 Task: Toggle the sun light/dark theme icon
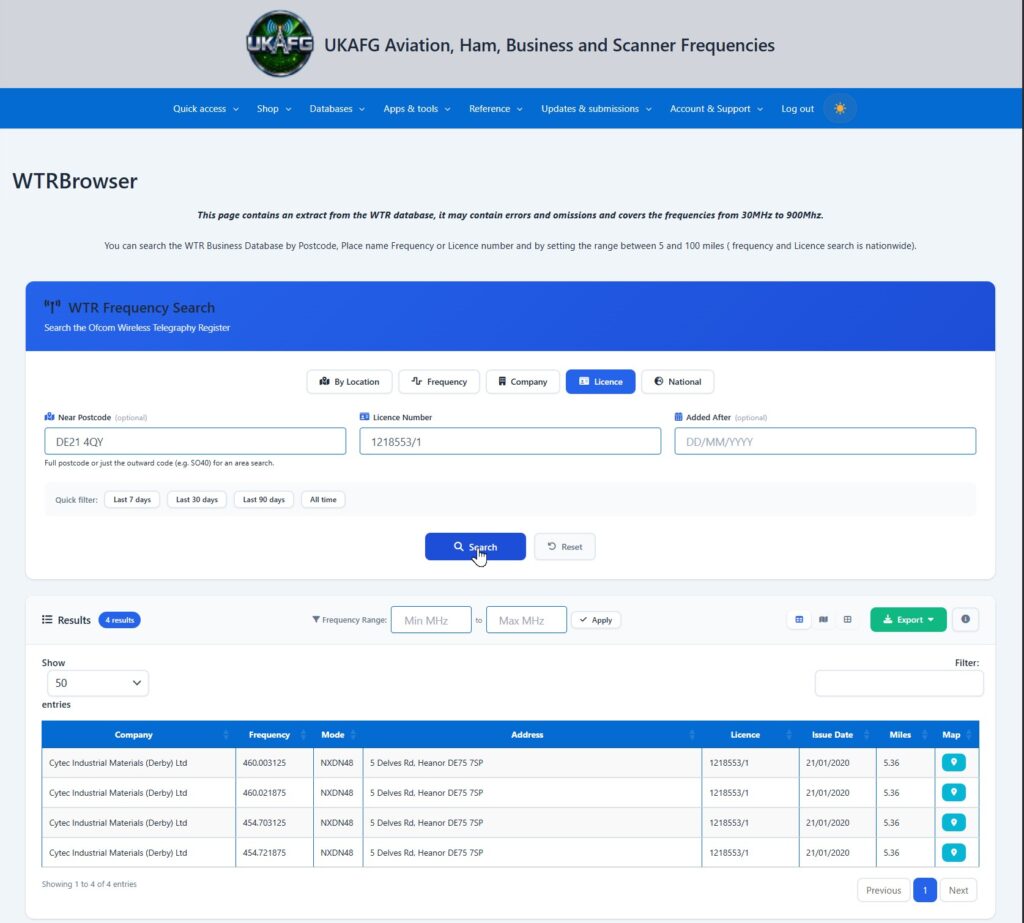point(840,108)
